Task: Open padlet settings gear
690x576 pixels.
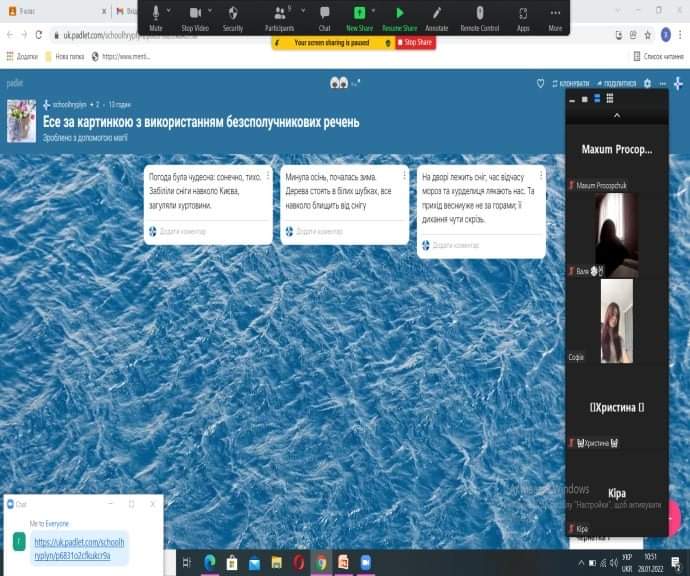Action: (647, 83)
